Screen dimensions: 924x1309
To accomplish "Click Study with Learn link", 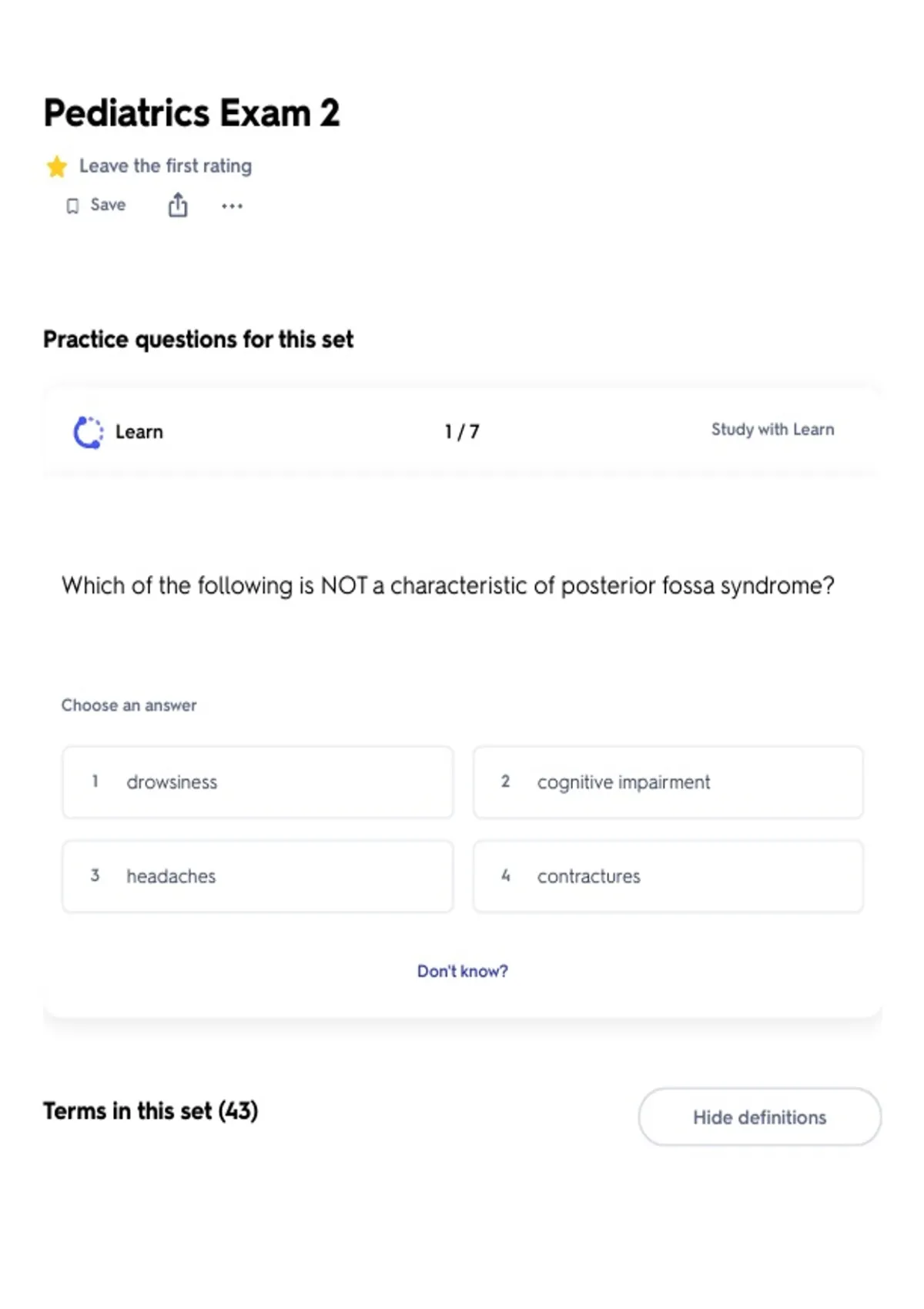I will (x=772, y=430).
